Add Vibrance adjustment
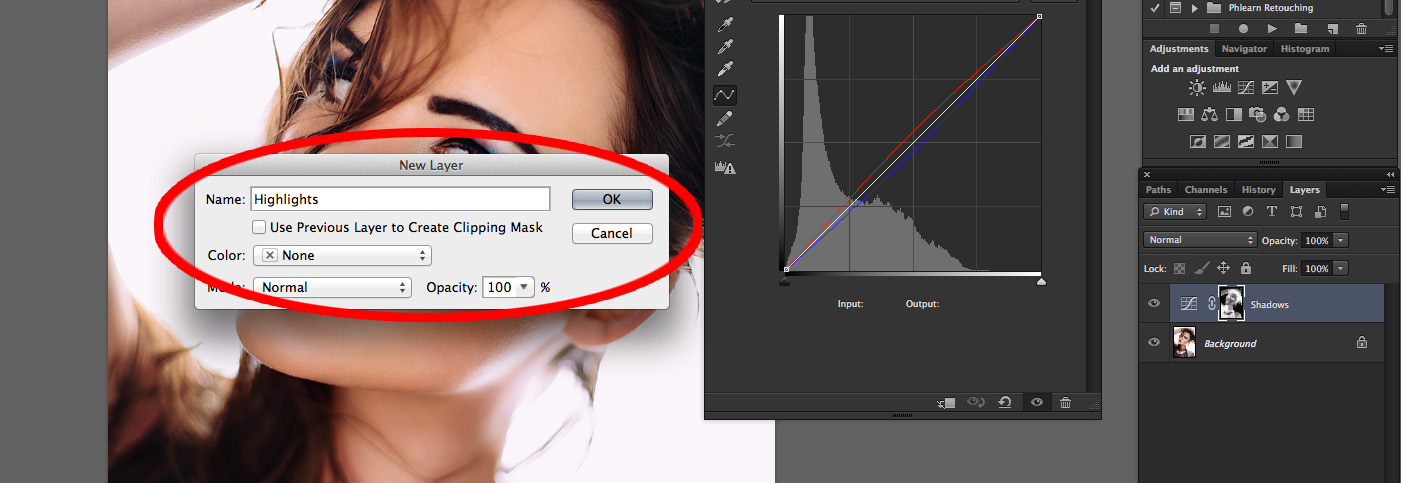The height and width of the screenshot is (483, 1401). pyautogui.click(x=1294, y=88)
